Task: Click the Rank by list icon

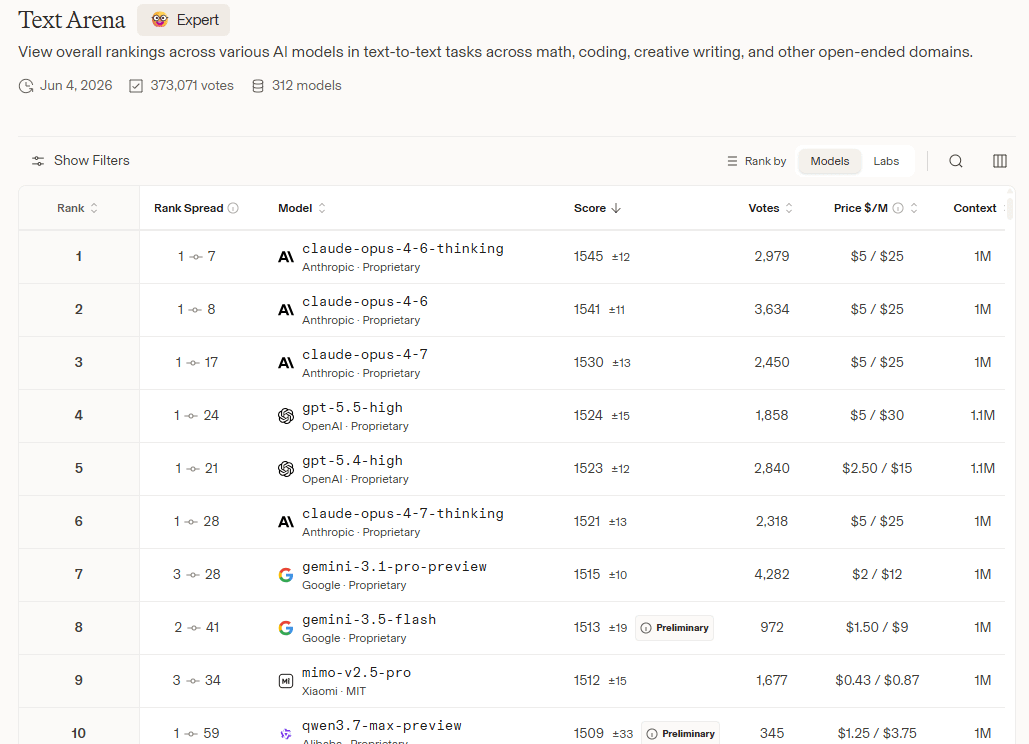Action: point(732,161)
